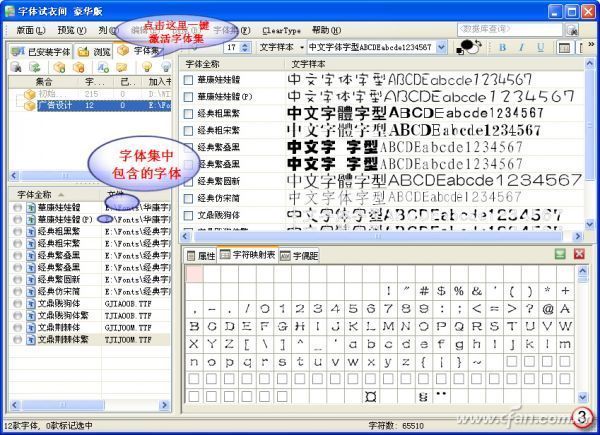Check the 華康娃娃體(P) checkbox in preview list
This screenshot has height=435, width=600.
[188, 97]
